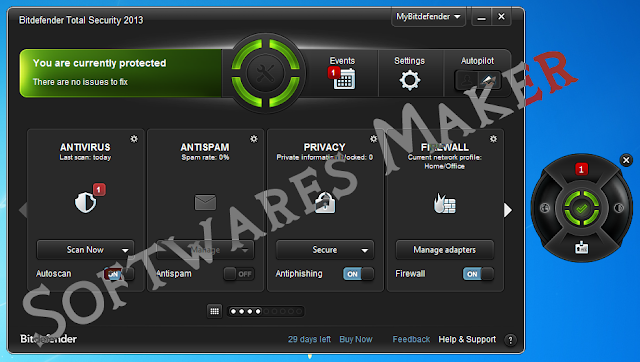Open the module grid overview icon
Viewport: 640px width, 362px height.
pos(214,311)
